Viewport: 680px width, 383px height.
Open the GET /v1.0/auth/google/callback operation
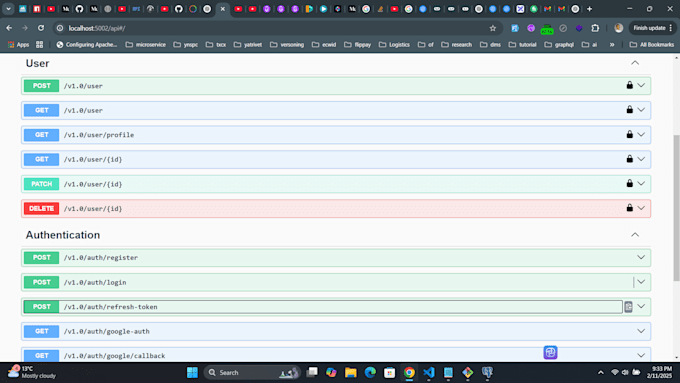(336, 355)
